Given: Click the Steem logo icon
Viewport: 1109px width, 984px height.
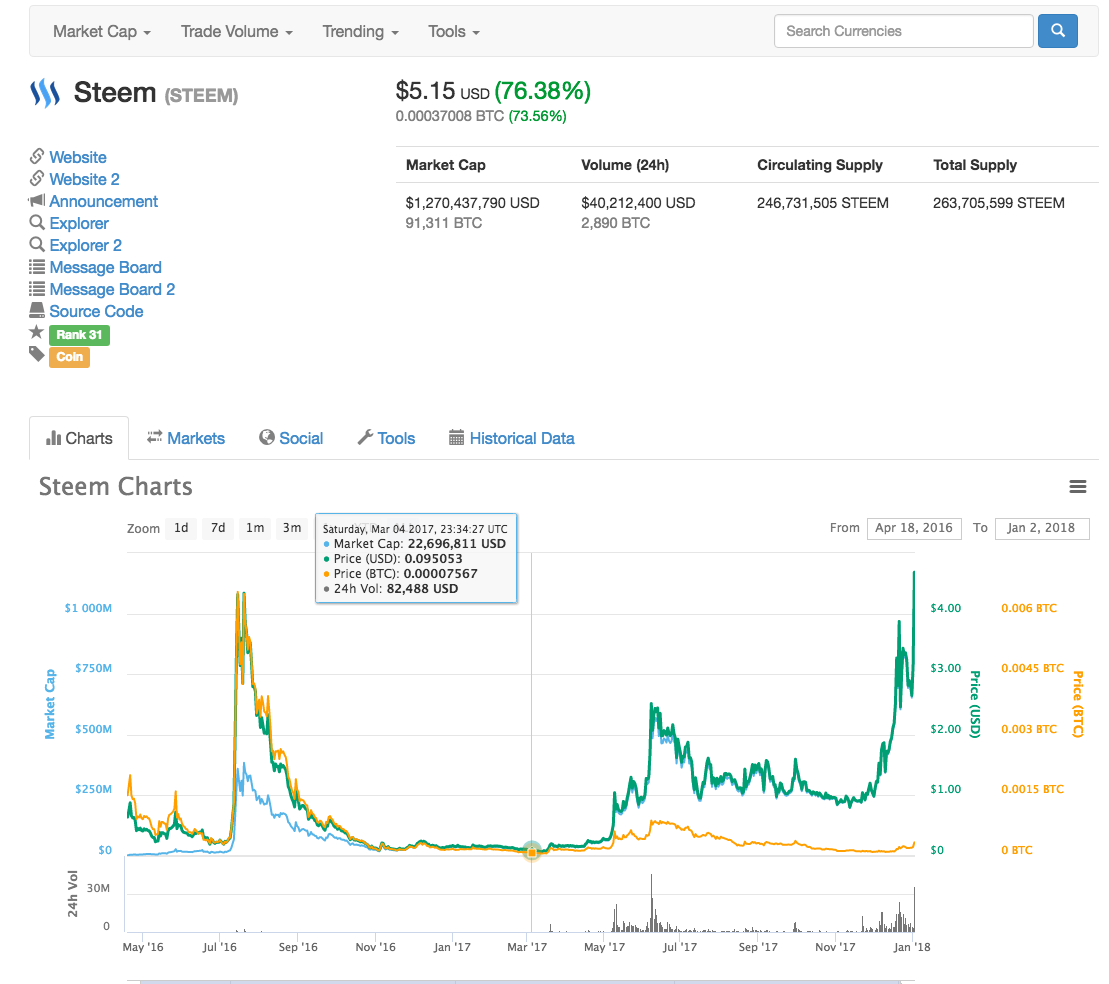Looking at the screenshot, I should [45, 93].
